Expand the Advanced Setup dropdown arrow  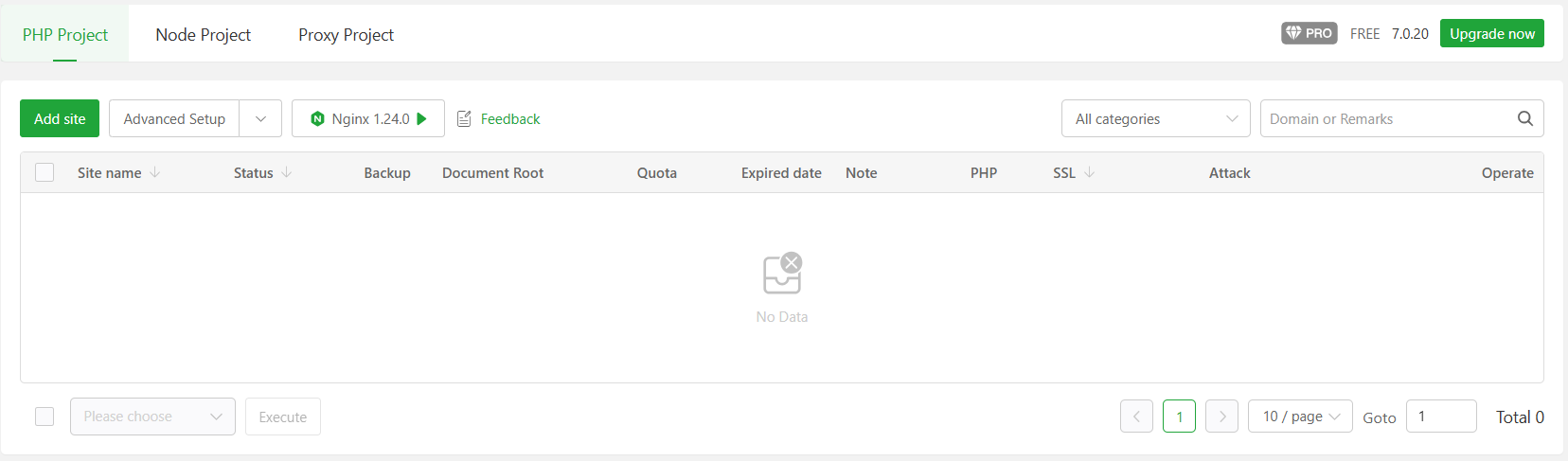(260, 119)
